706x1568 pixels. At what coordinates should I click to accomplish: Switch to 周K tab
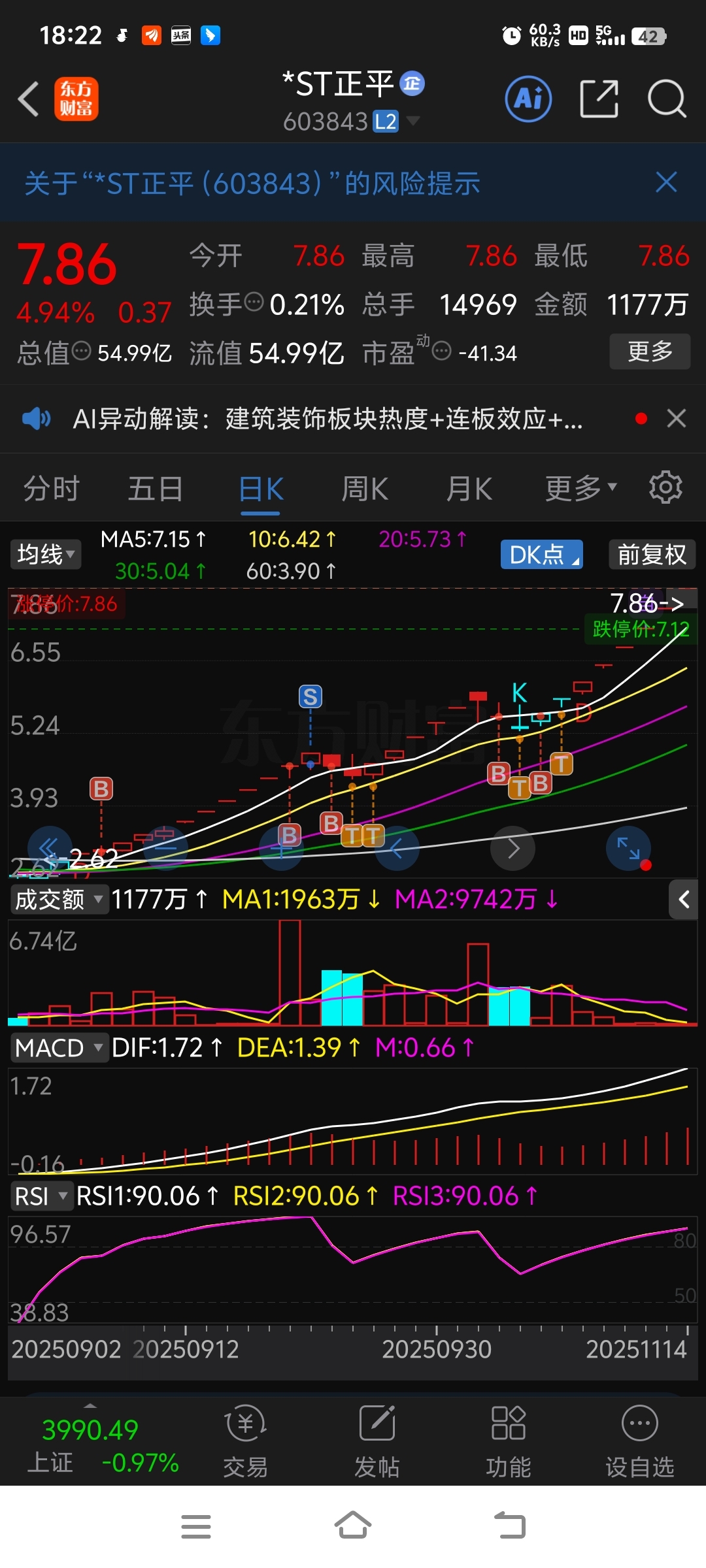pyautogui.click(x=365, y=489)
